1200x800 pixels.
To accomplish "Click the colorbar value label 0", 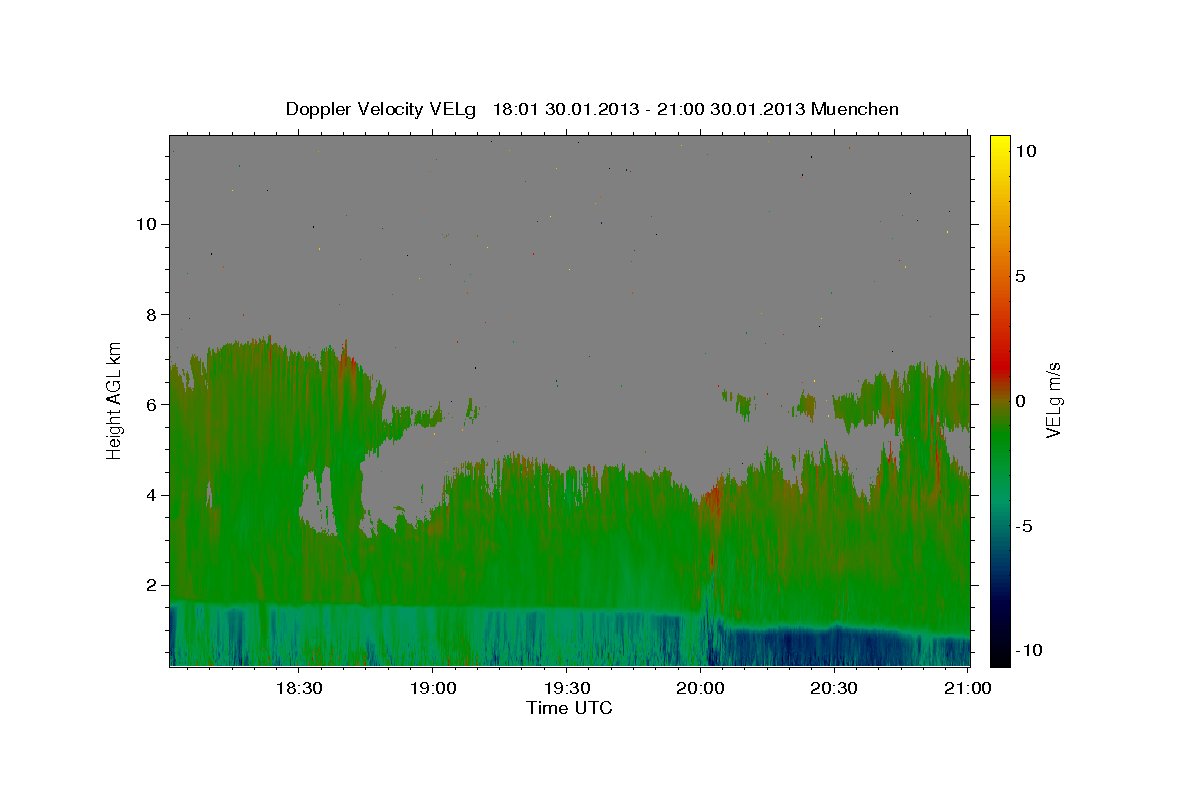I will point(1020,401).
